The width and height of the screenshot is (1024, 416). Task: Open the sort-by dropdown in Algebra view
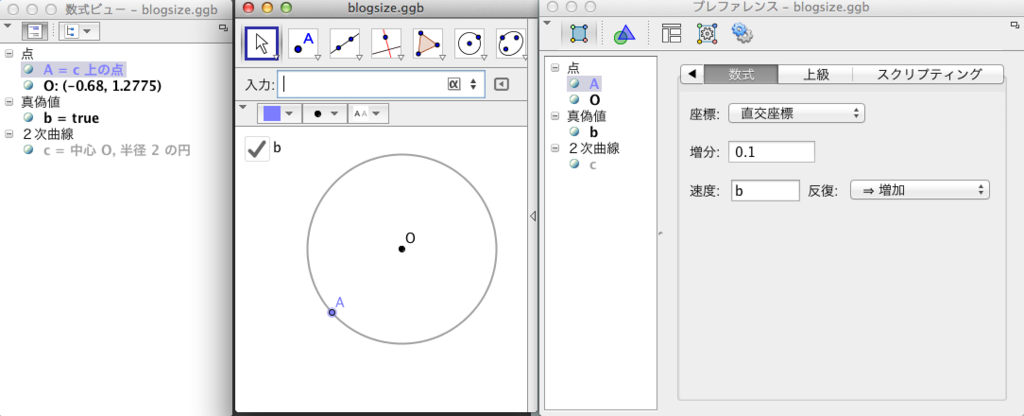[78, 31]
